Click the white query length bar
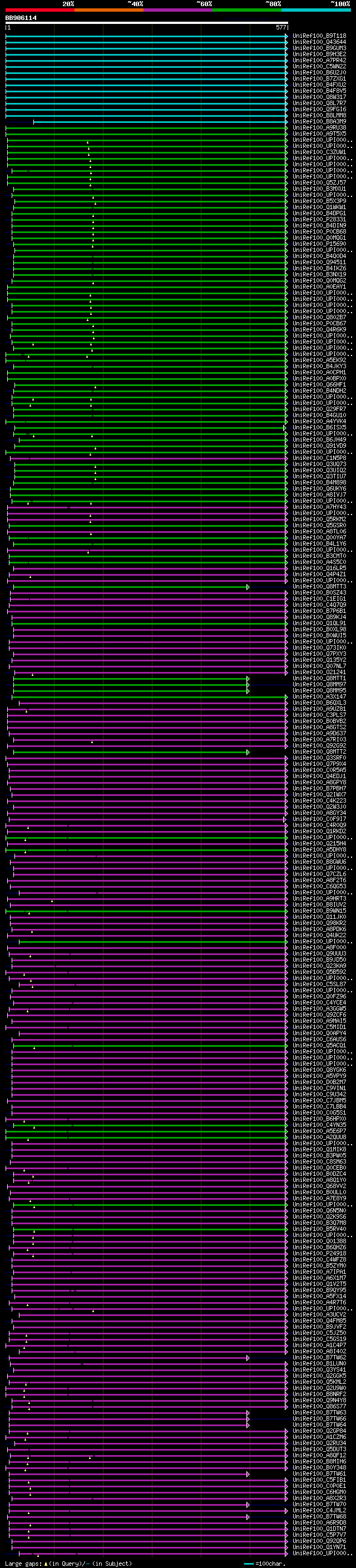 pyautogui.click(x=147, y=23)
